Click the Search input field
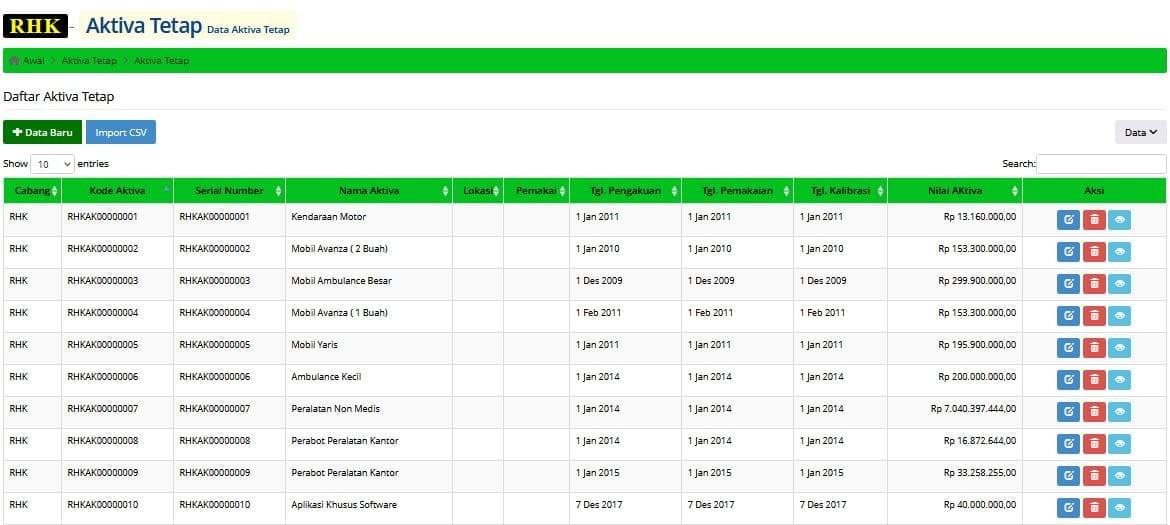 (1100, 164)
